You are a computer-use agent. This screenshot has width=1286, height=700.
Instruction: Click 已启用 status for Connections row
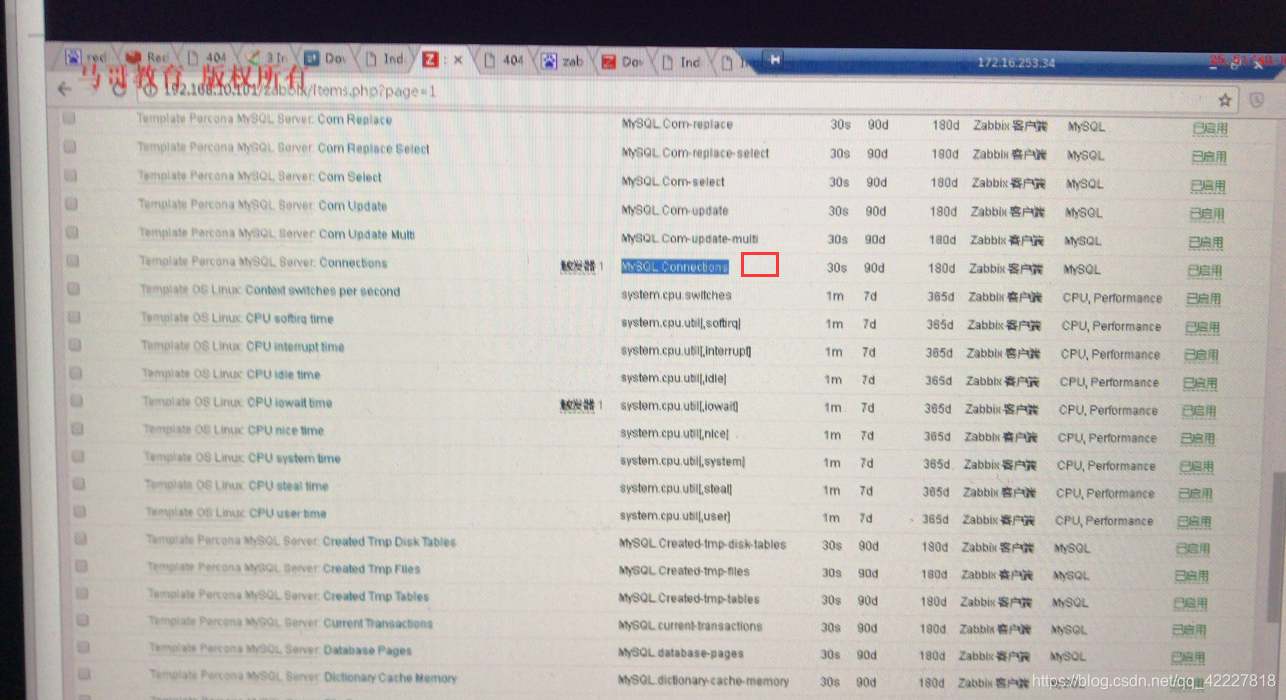pyautogui.click(x=1205, y=271)
